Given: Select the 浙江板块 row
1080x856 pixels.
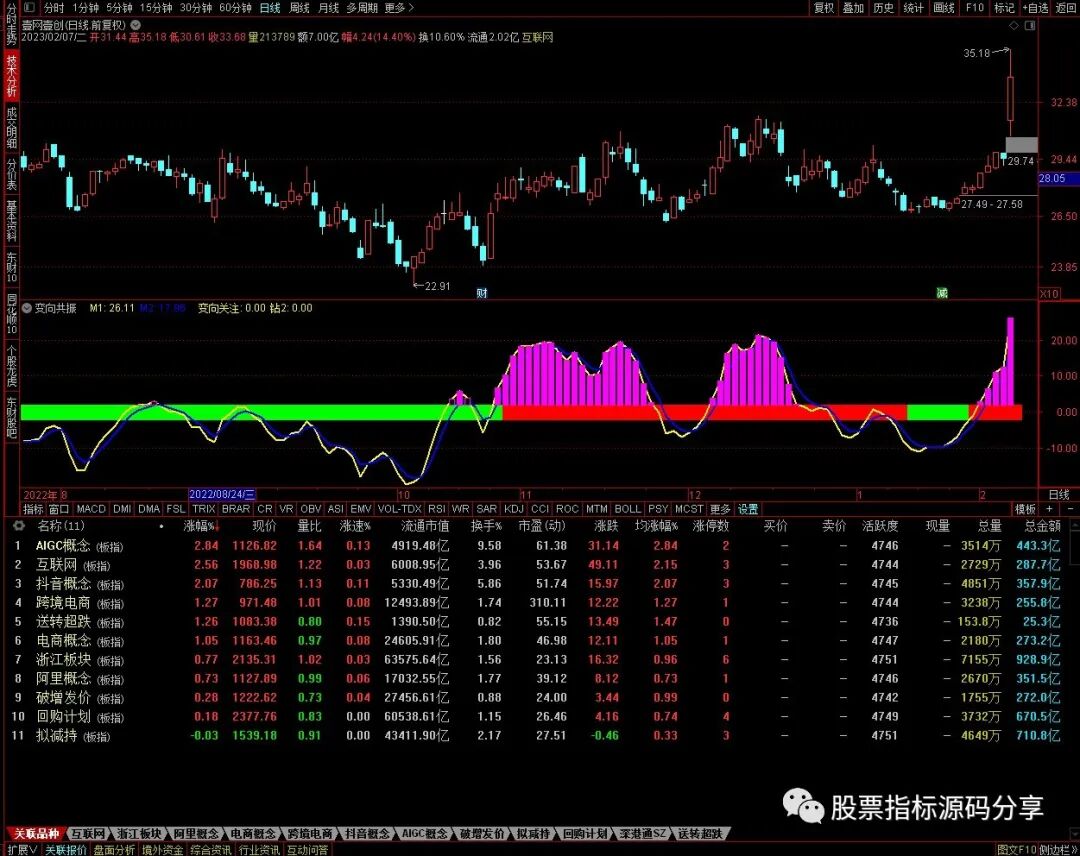Looking at the screenshot, I should tap(536, 659).
